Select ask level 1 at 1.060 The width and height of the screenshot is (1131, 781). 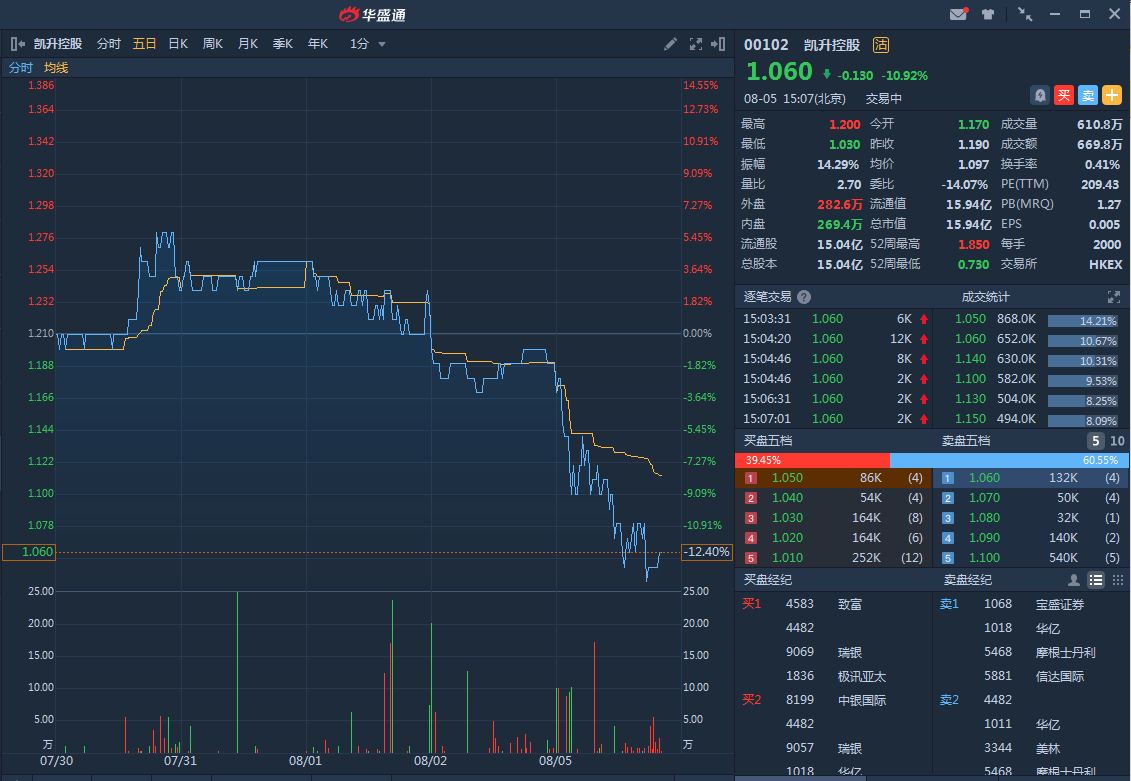pos(1031,477)
